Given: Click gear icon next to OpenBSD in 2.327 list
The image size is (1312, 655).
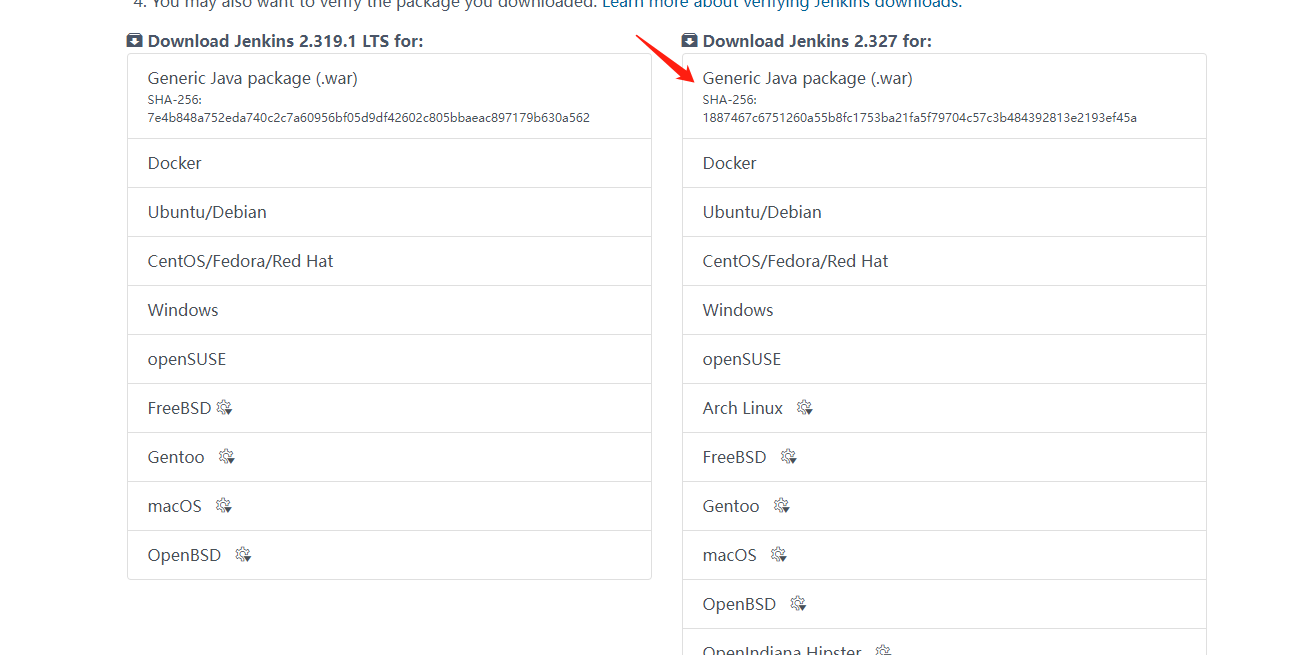Looking at the screenshot, I should point(797,604).
